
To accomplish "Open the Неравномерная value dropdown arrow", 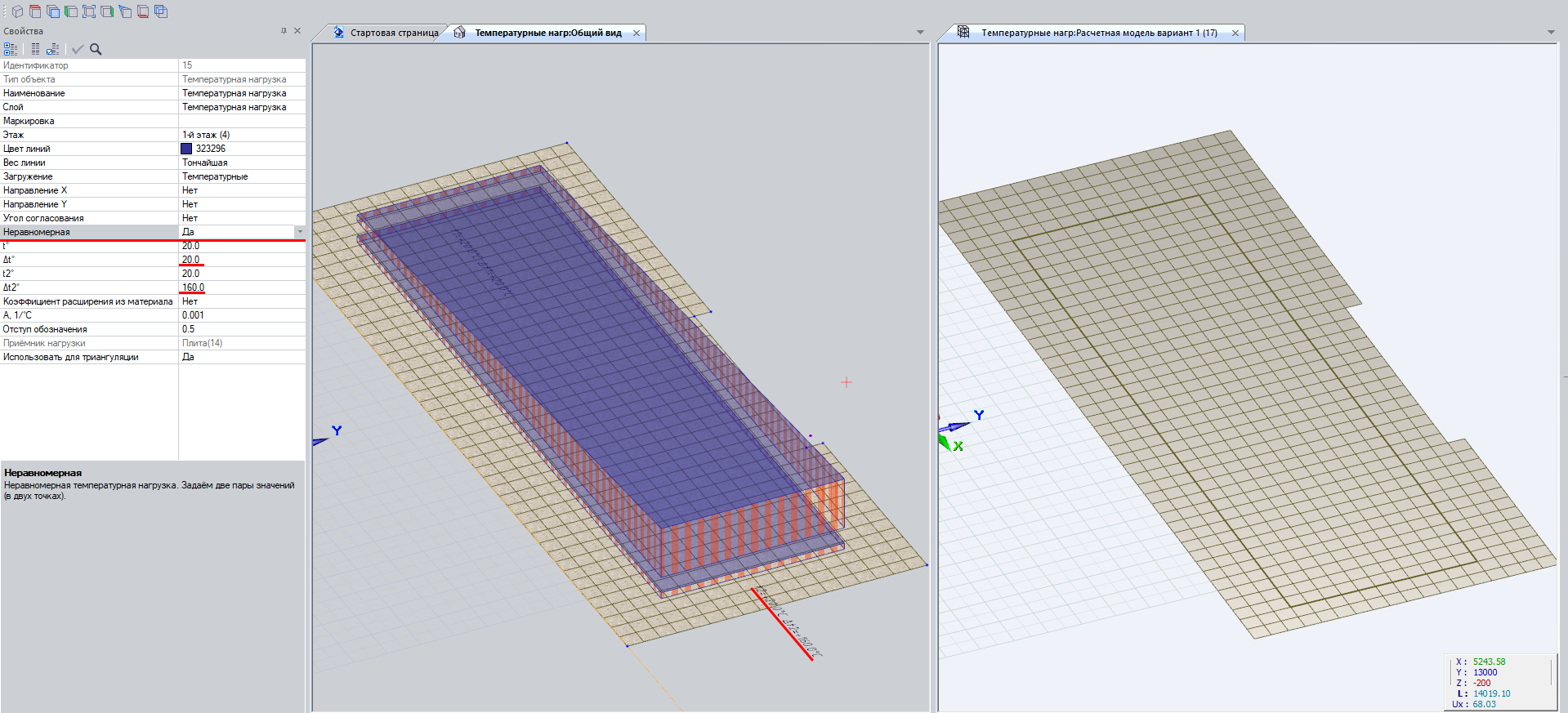I will [300, 232].
